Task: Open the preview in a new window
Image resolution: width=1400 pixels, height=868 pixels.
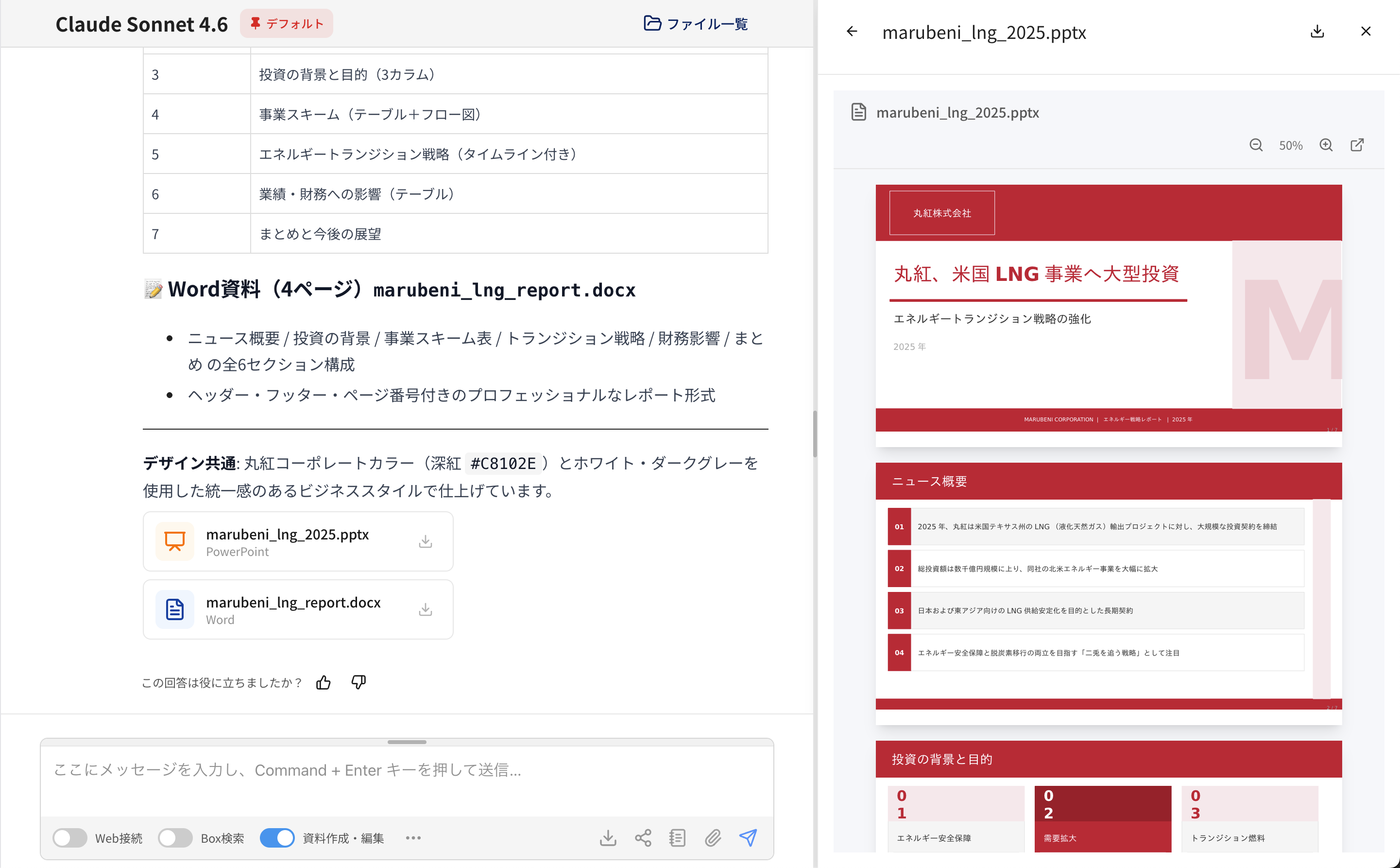Action: [x=1358, y=145]
